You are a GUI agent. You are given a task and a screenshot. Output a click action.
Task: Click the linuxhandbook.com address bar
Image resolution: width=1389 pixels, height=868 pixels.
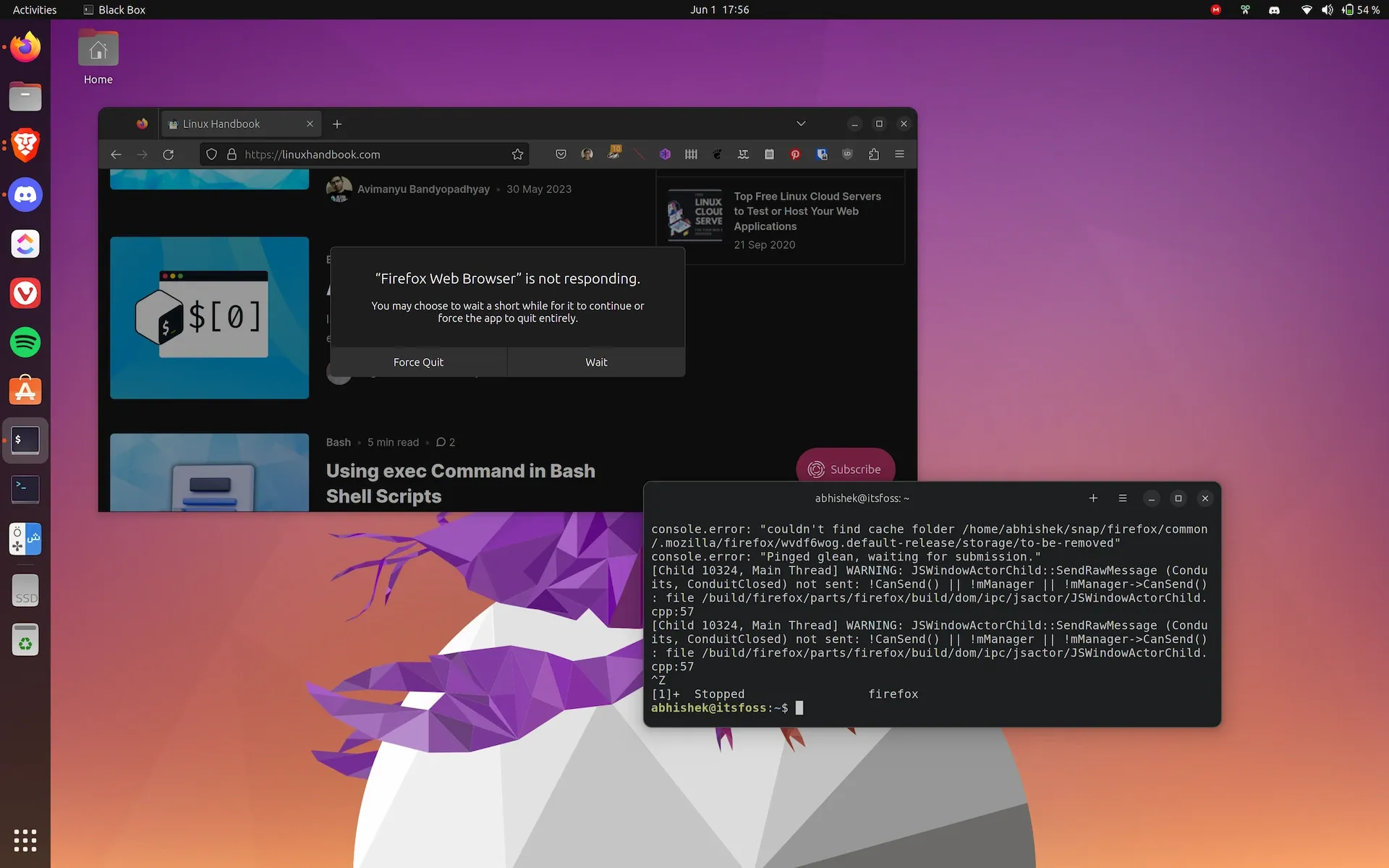pos(365,154)
